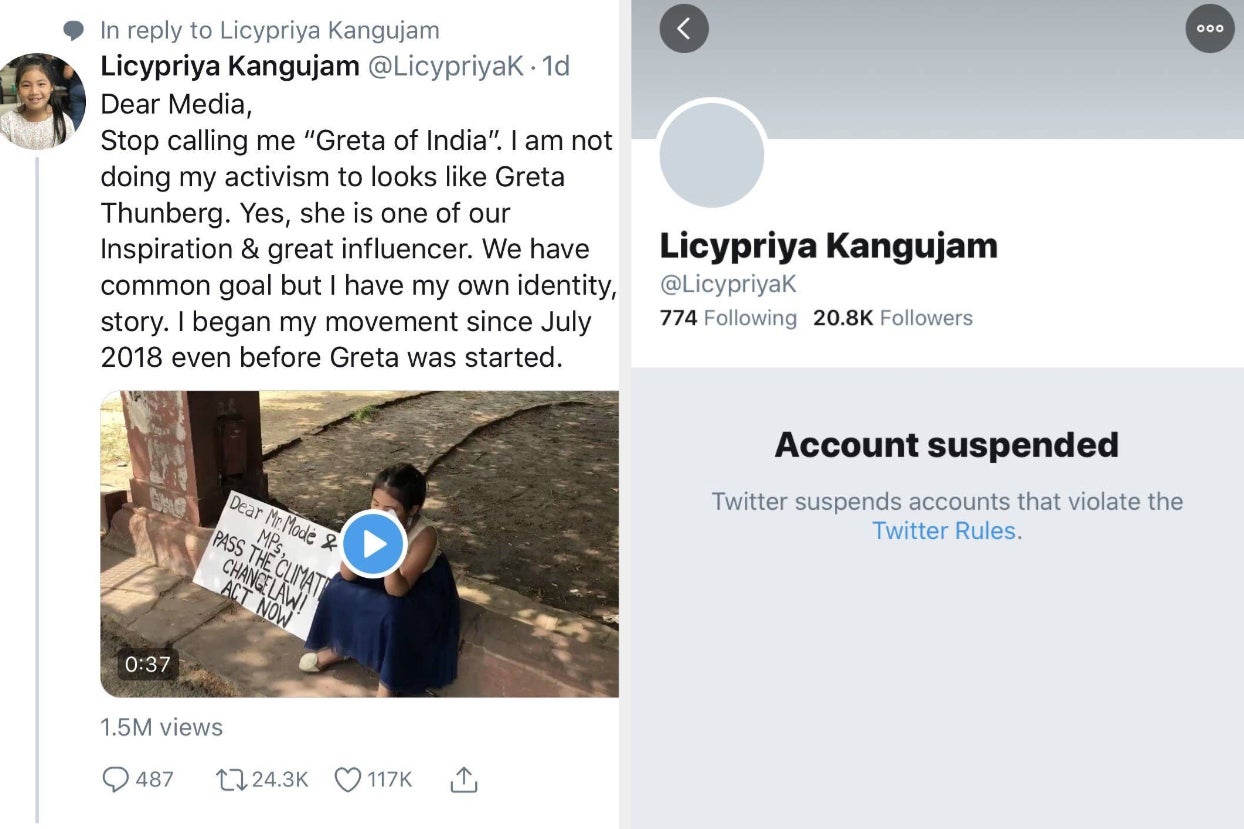This screenshot has height=829, width=1244.
Task: Click the reply speech bubble indicator icon
Action: [x=74, y=31]
